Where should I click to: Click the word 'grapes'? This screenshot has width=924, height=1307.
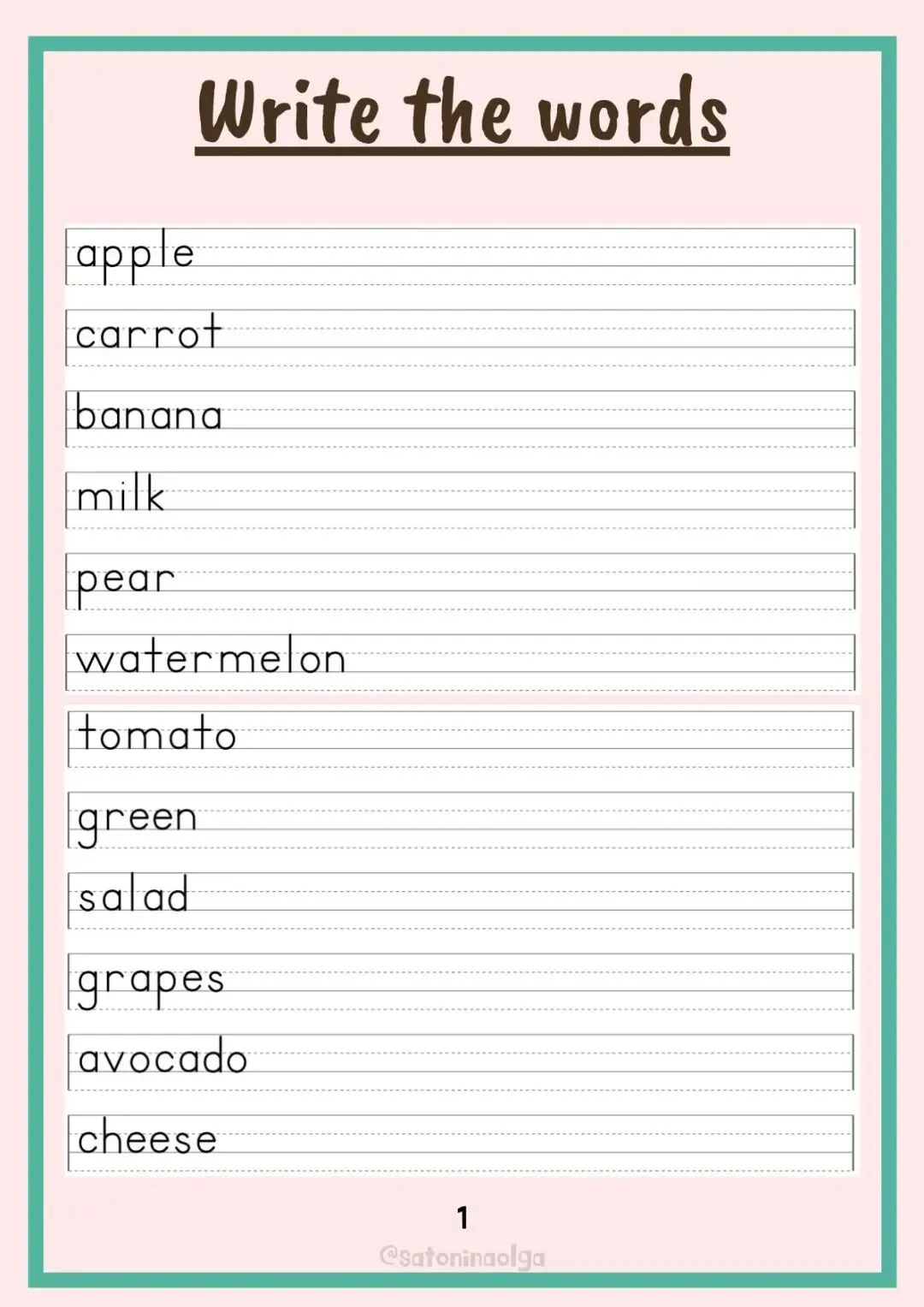151,983
